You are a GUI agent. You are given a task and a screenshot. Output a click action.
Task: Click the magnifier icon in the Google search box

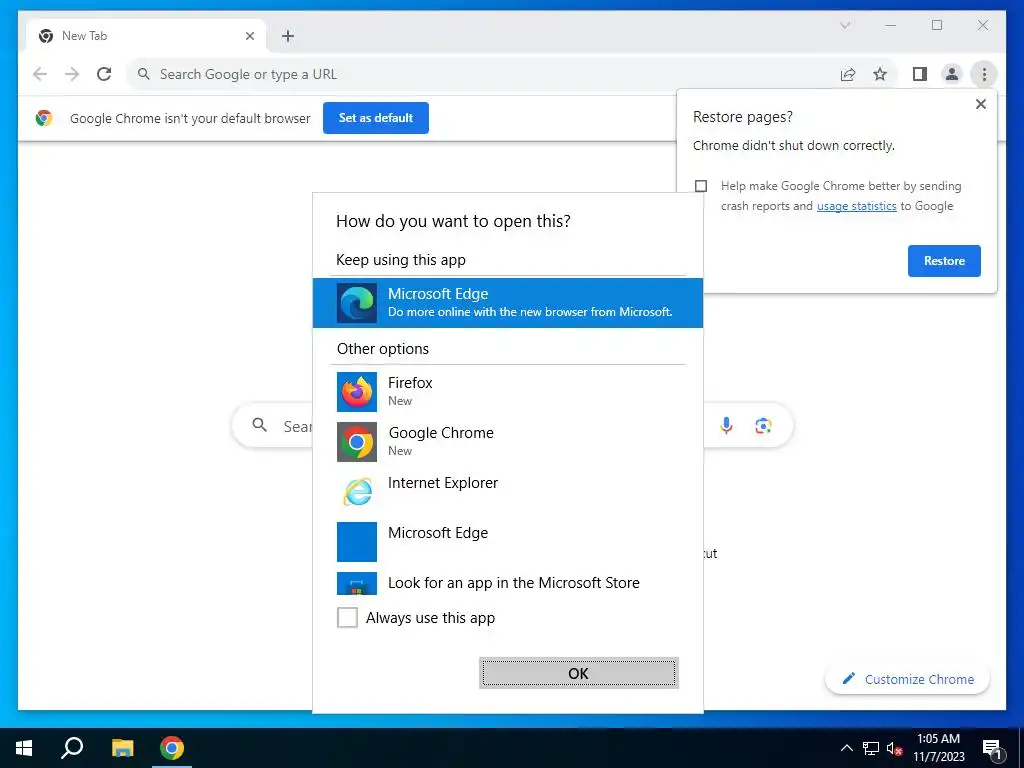click(x=259, y=425)
